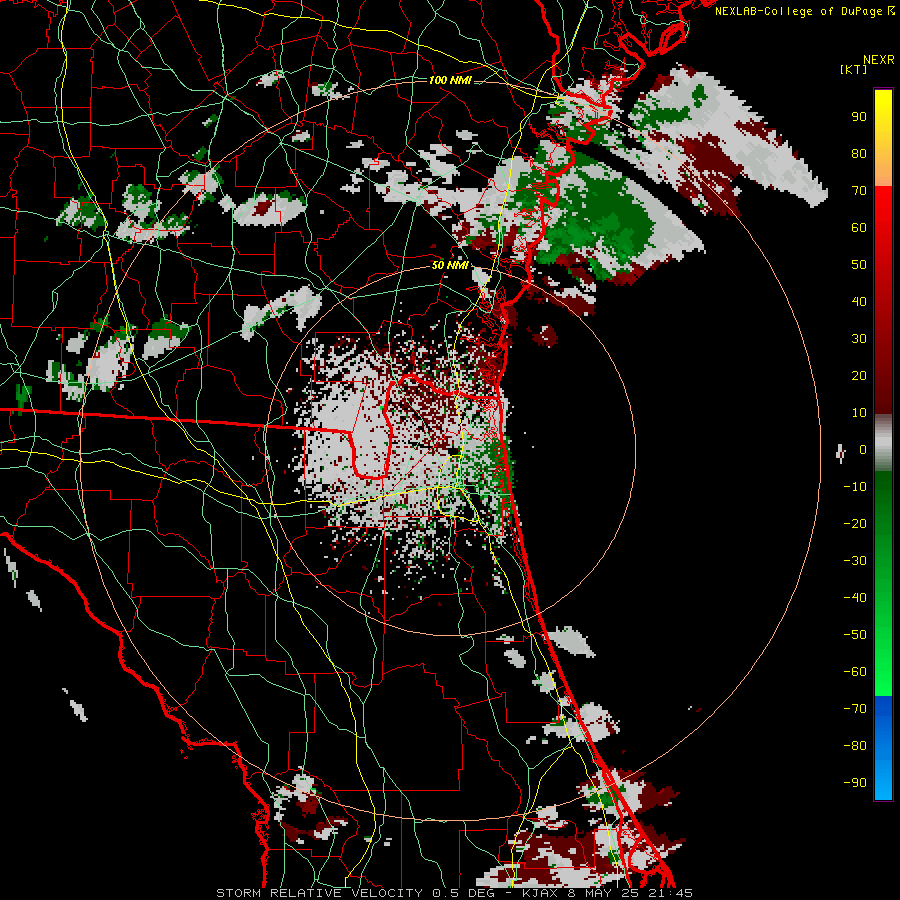Viewport: 900px width, 900px height.
Task: Click the -60 value on the velocity scale
Action: (x=855, y=672)
